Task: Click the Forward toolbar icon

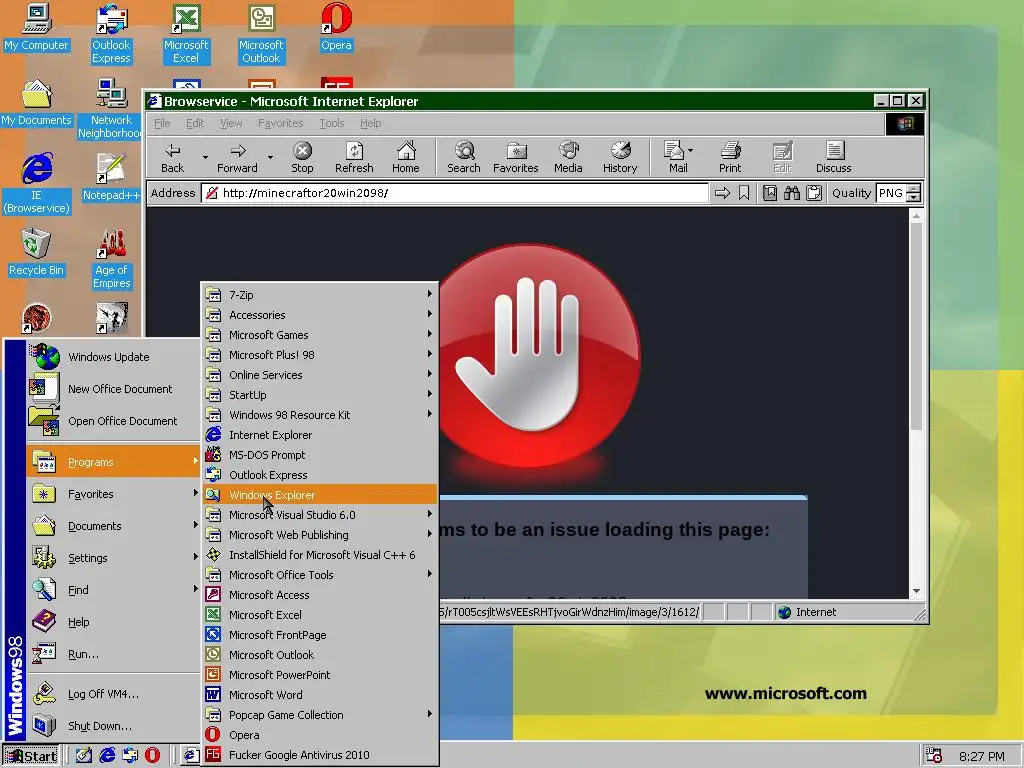Action: 237,157
